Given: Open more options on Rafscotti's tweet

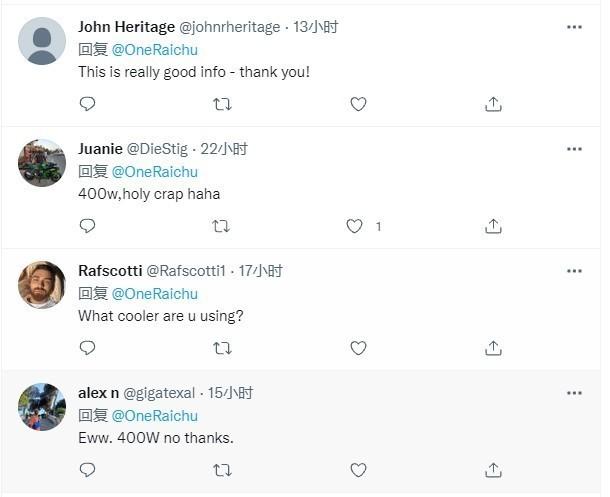Looking at the screenshot, I should click(574, 271).
